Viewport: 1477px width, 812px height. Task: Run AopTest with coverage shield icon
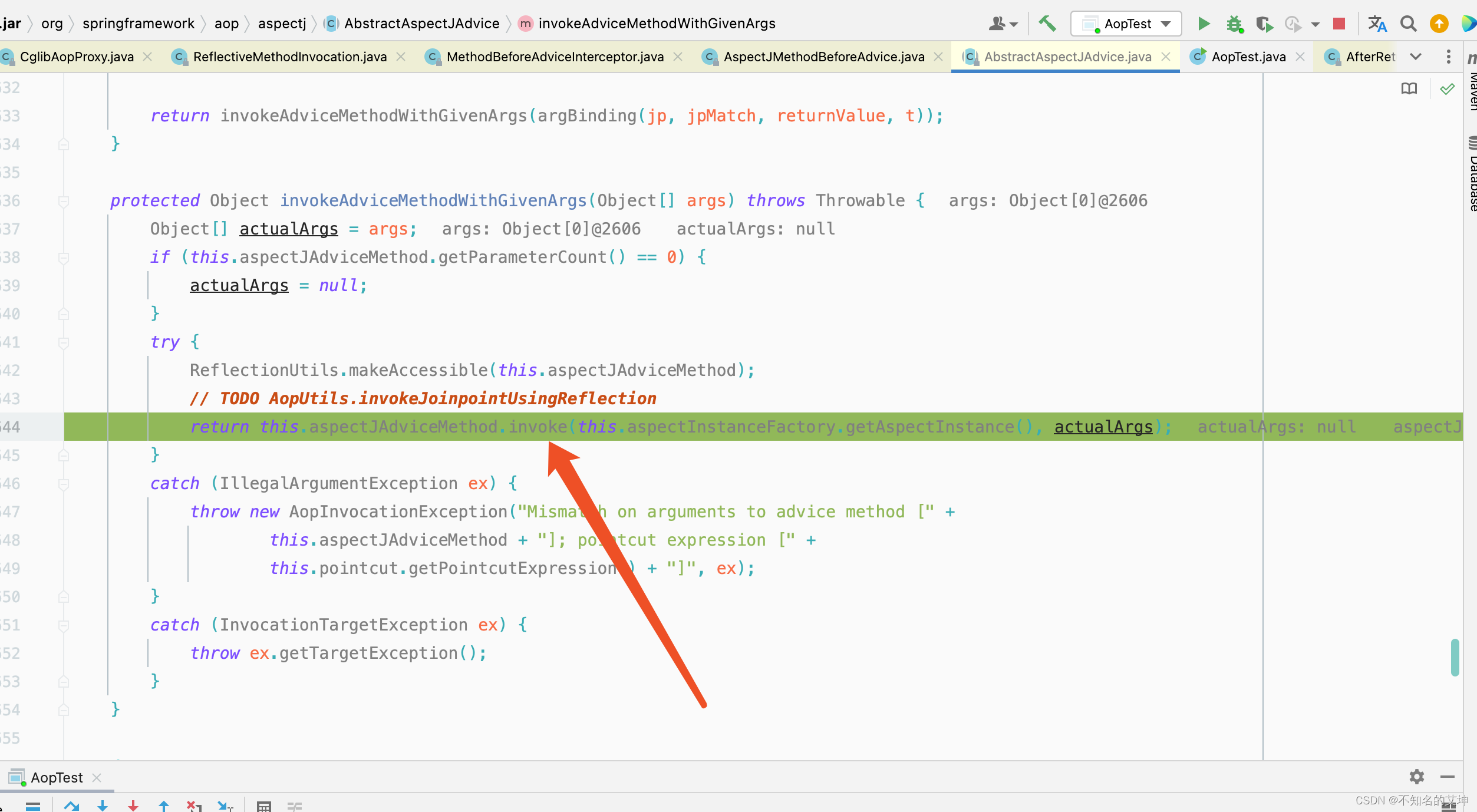[x=1264, y=24]
